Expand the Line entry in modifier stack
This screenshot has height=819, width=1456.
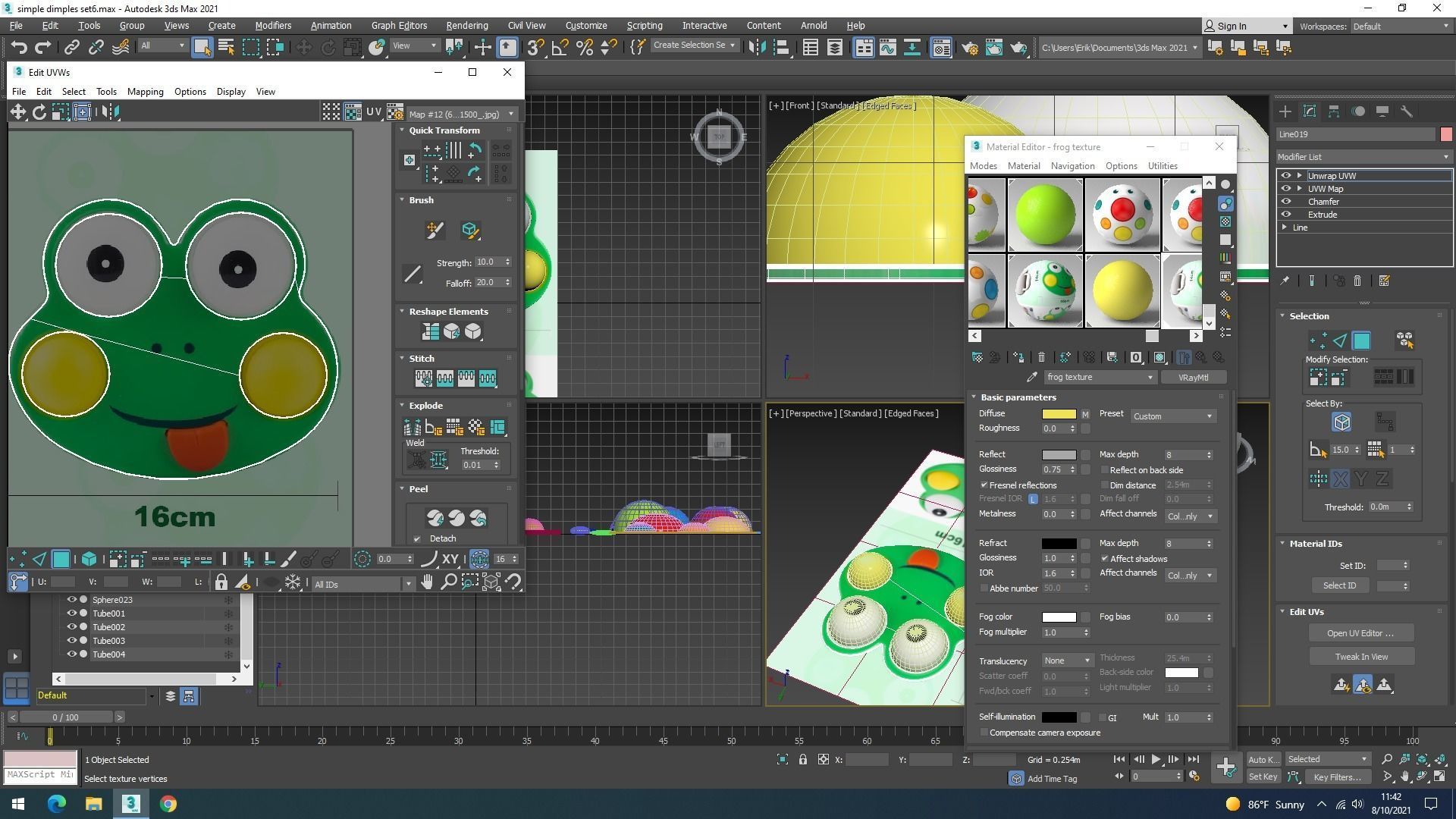1285,227
